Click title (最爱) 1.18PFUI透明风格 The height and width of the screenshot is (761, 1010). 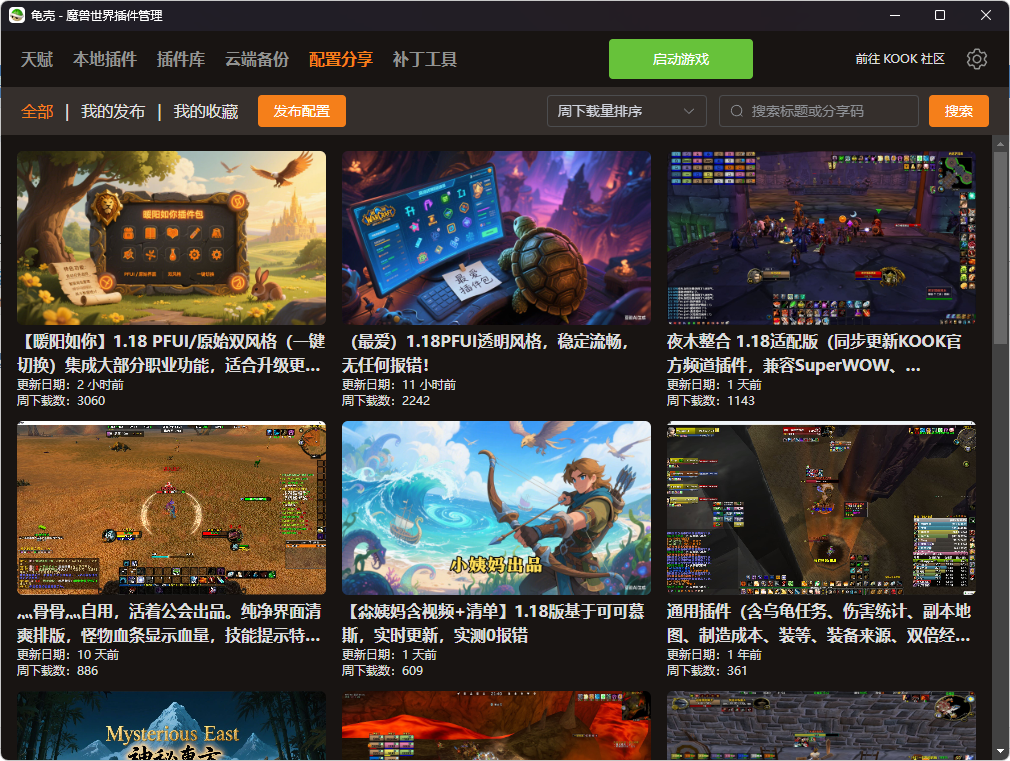485,353
